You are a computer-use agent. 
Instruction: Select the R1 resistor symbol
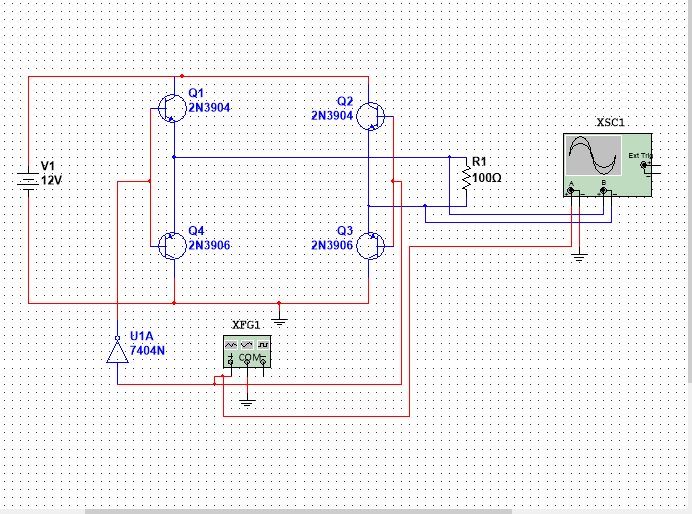(x=466, y=178)
